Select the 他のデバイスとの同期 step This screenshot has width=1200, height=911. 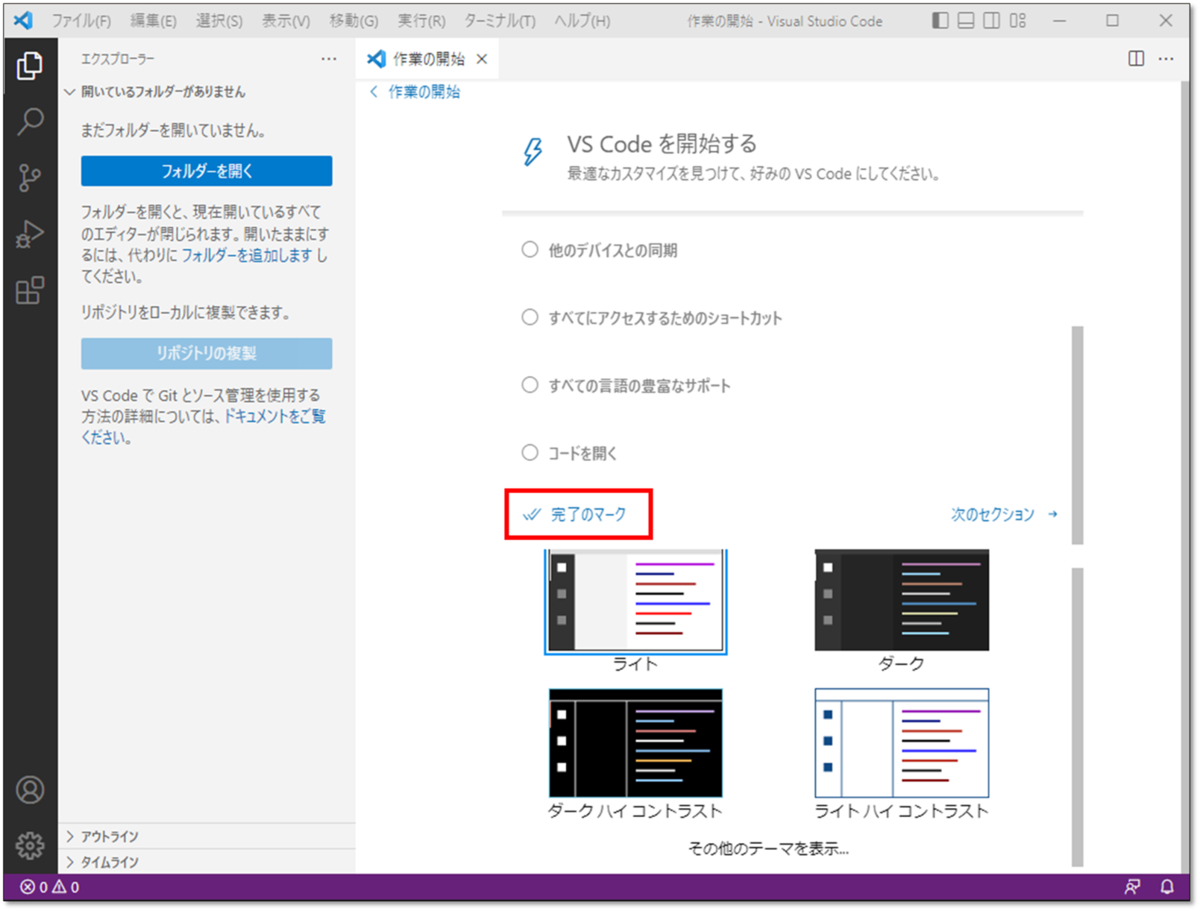pos(600,251)
